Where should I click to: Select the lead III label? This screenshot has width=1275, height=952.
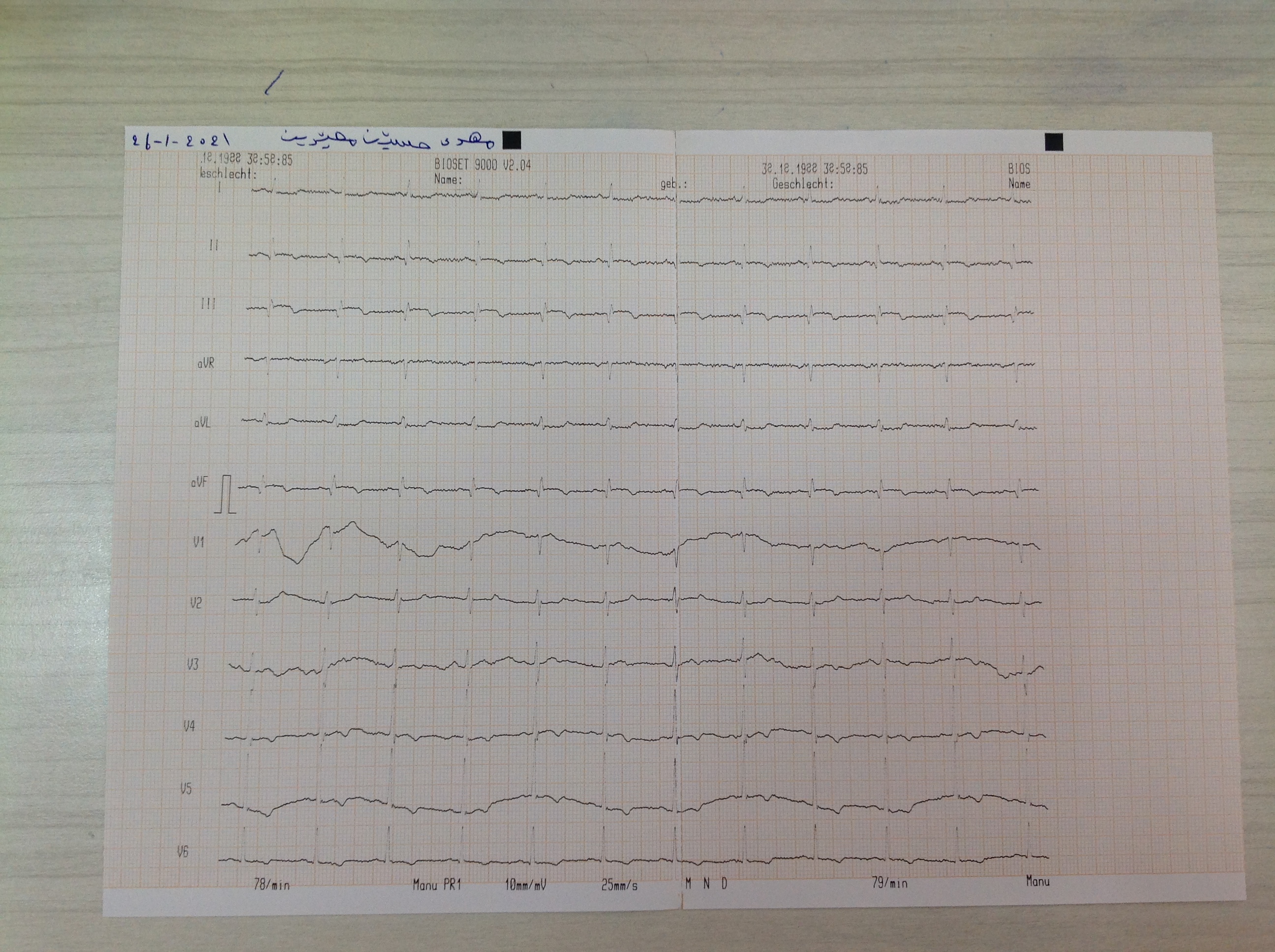pyautogui.click(x=208, y=304)
